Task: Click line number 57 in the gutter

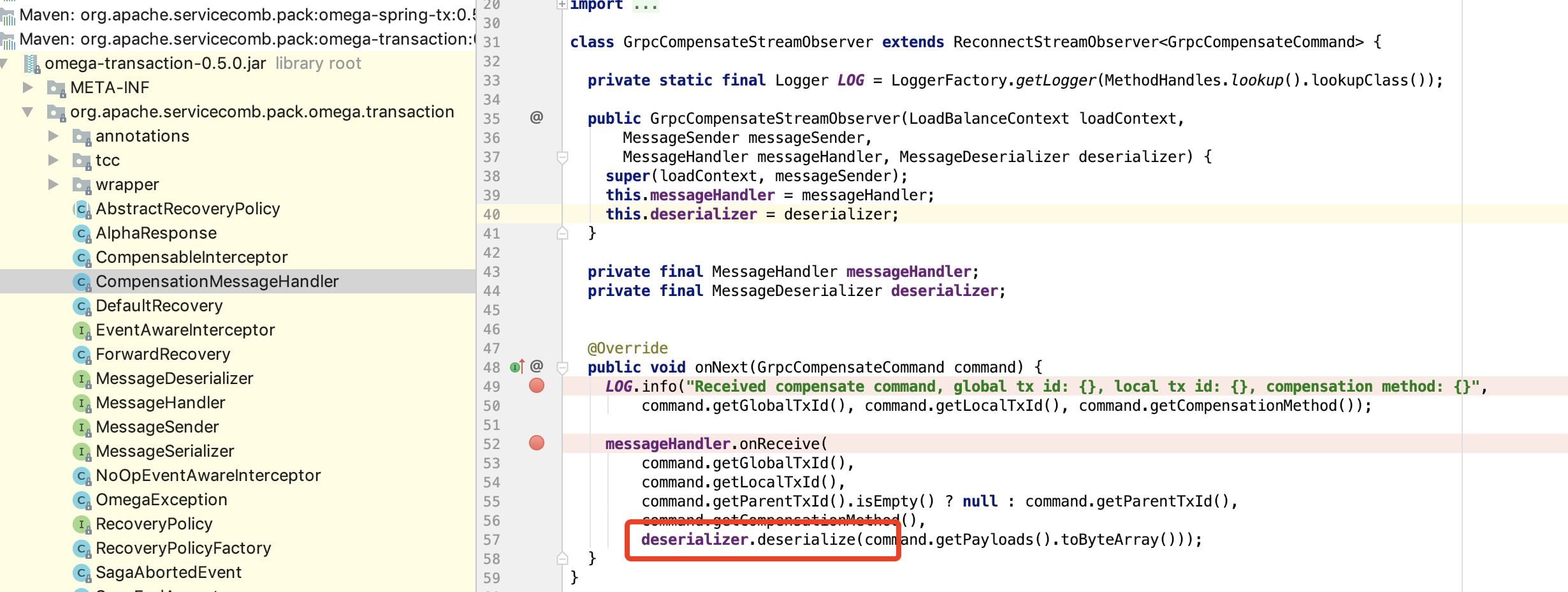Action: pos(491,540)
